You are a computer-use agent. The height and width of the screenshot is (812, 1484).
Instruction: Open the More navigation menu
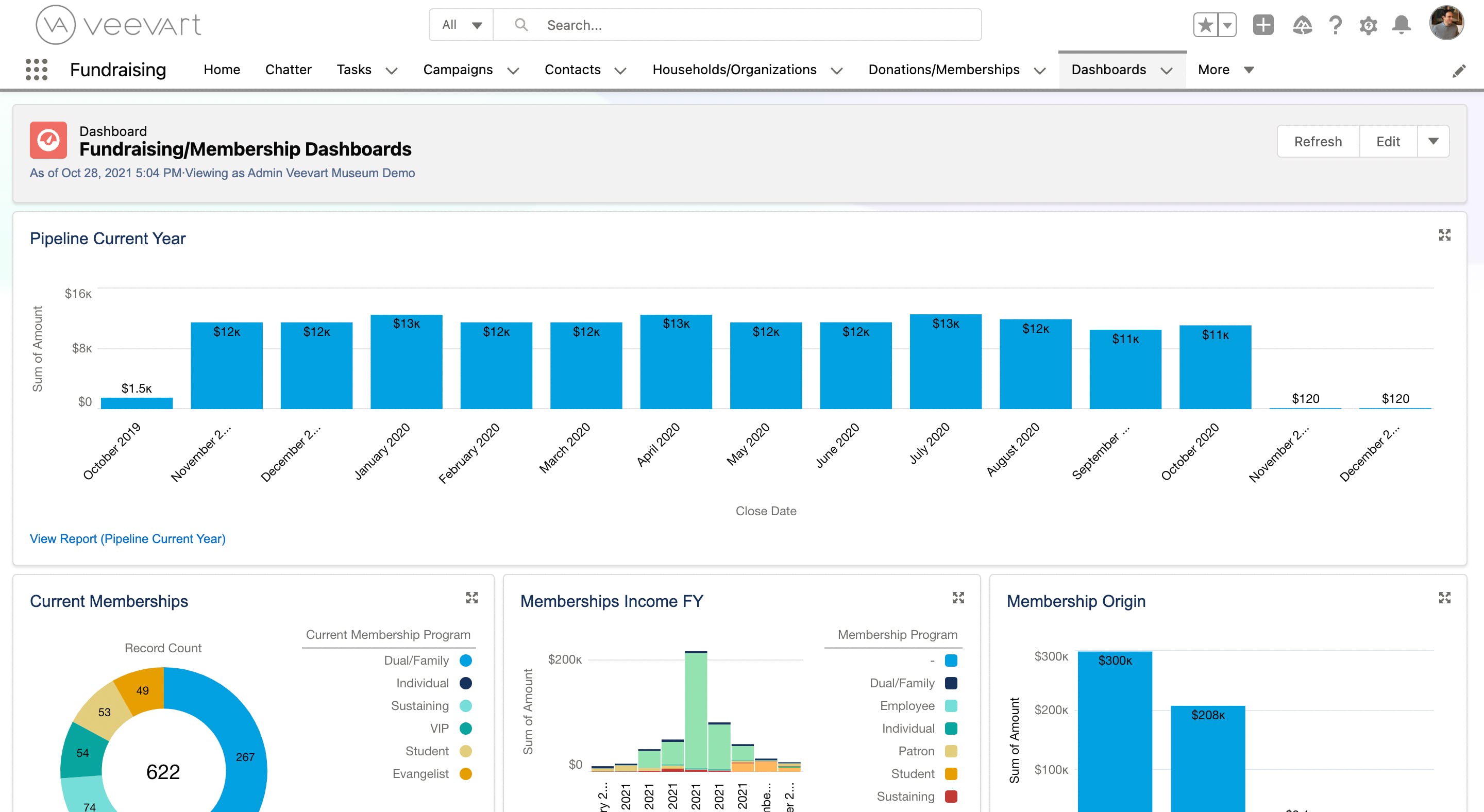(1225, 70)
